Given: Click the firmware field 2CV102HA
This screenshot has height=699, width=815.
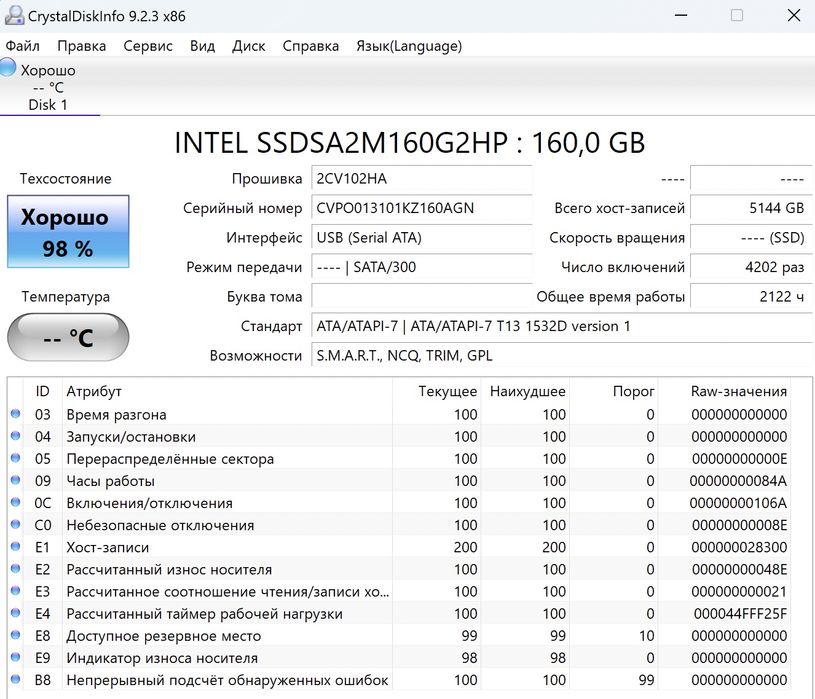Looking at the screenshot, I should 422,179.
